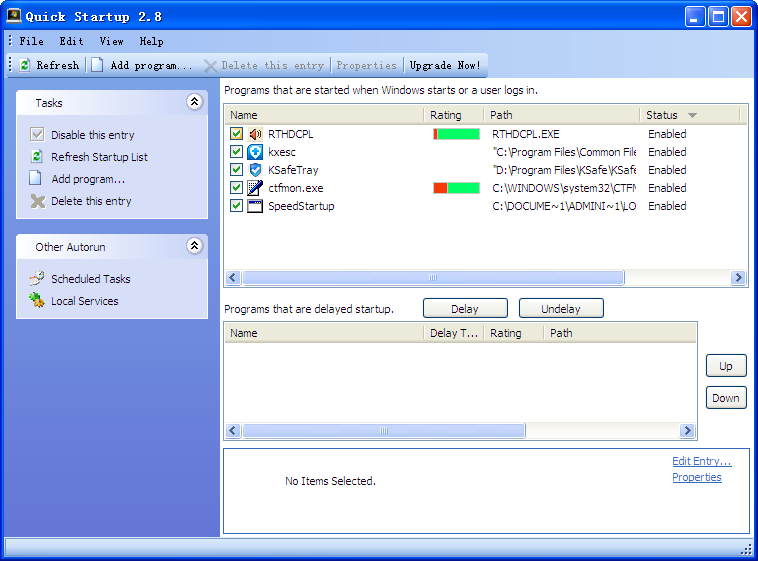758x561 pixels.
Task: Click the Local Services icon
Action: pos(37,300)
